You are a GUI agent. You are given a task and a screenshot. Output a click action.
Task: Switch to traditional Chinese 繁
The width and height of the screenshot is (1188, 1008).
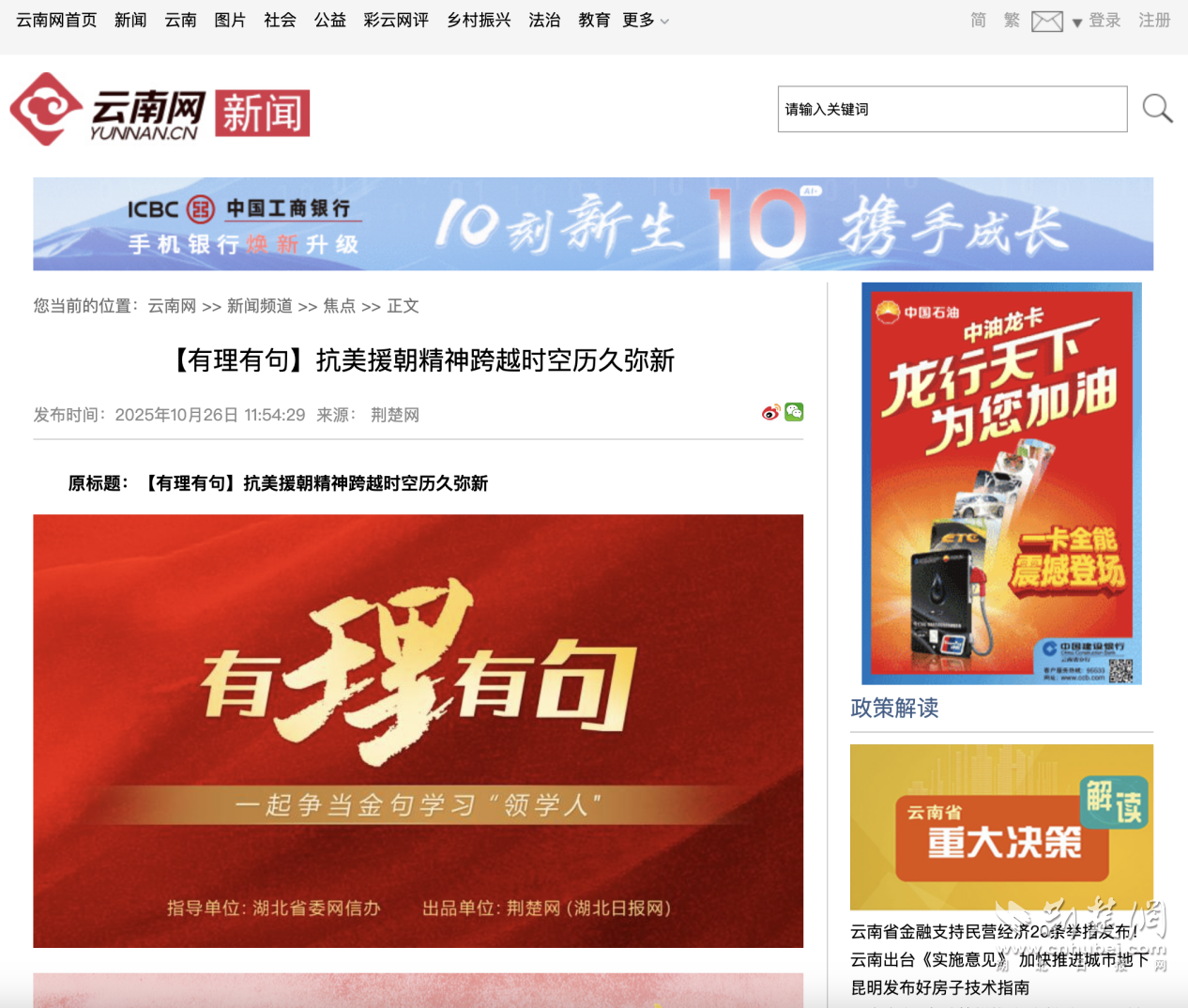(x=1011, y=21)
